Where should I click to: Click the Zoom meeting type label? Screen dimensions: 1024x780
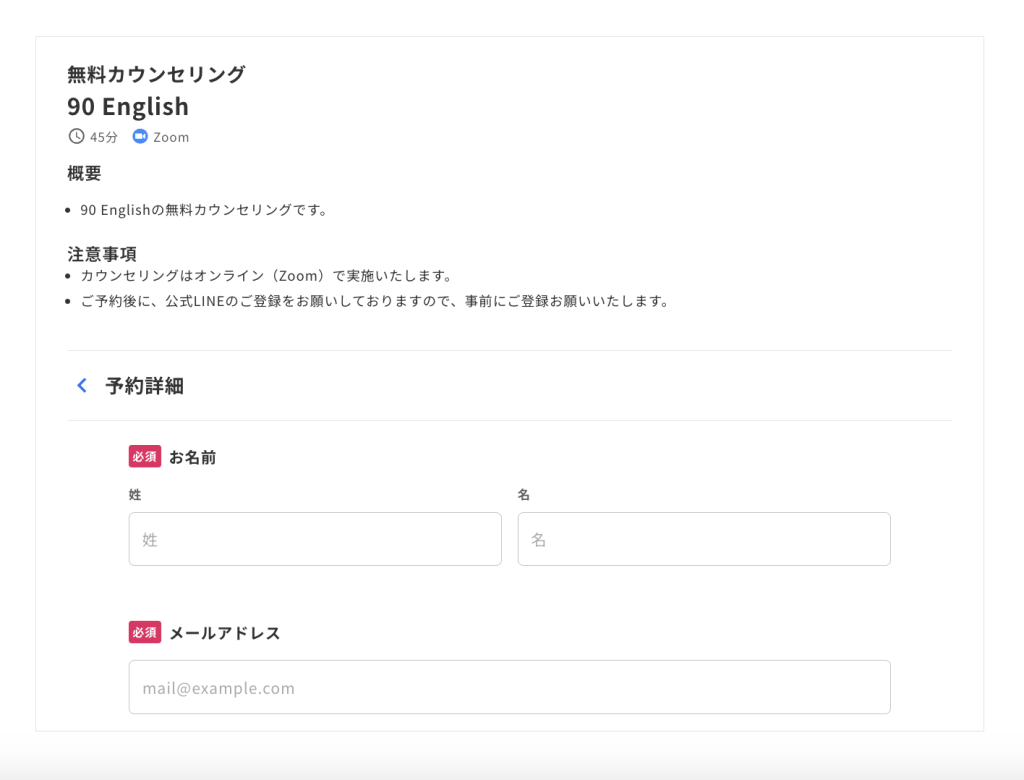pyautogui.click(x=171, y=137)
